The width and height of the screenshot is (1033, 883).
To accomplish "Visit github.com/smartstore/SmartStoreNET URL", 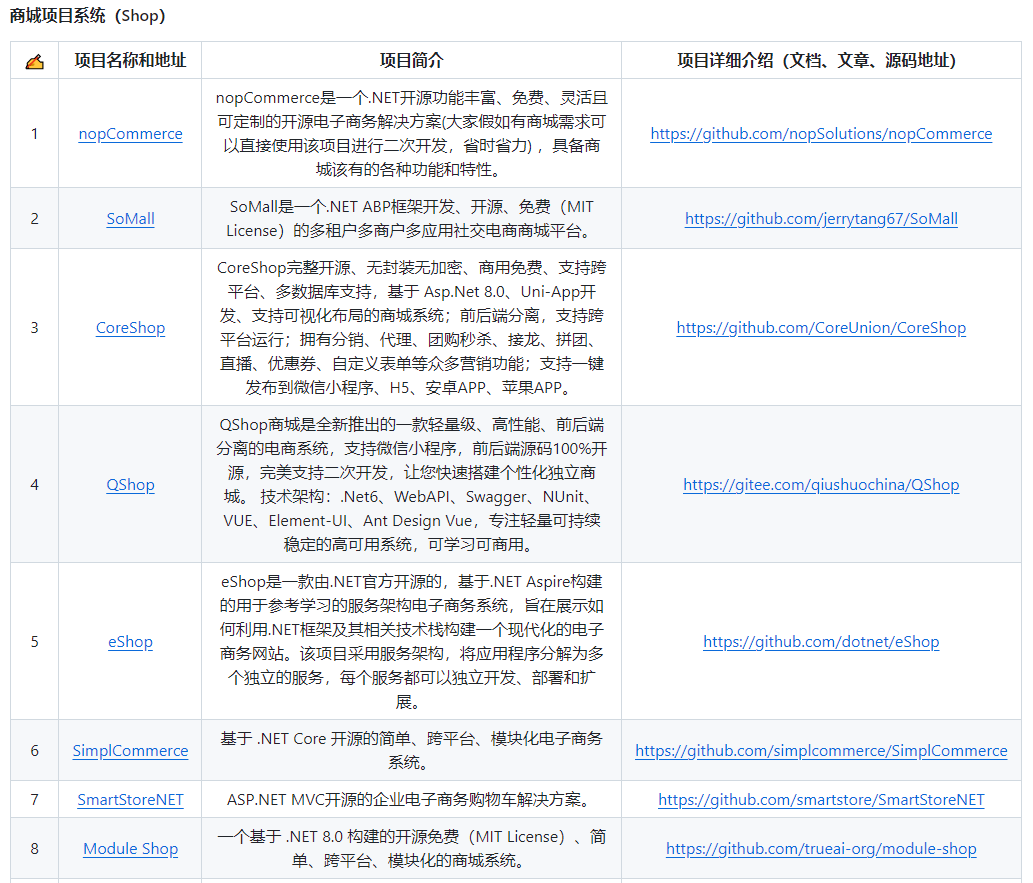I will pyautogui.click(x=821, y=799).
